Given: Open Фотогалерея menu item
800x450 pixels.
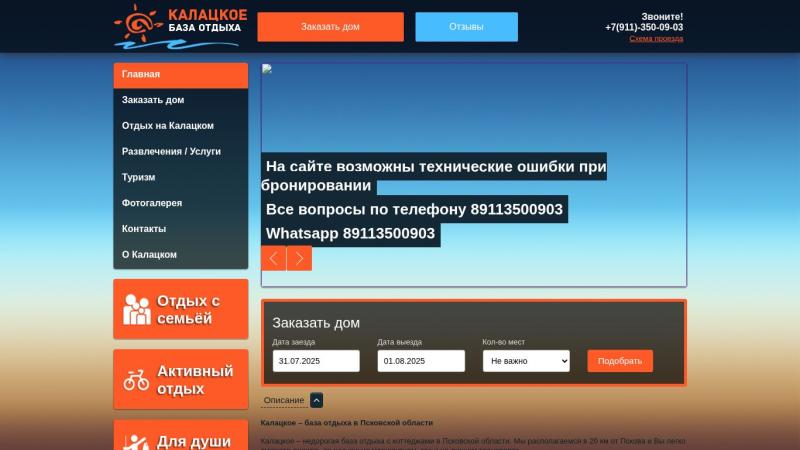Looking at the screenshot, I should tap(181, 203).
